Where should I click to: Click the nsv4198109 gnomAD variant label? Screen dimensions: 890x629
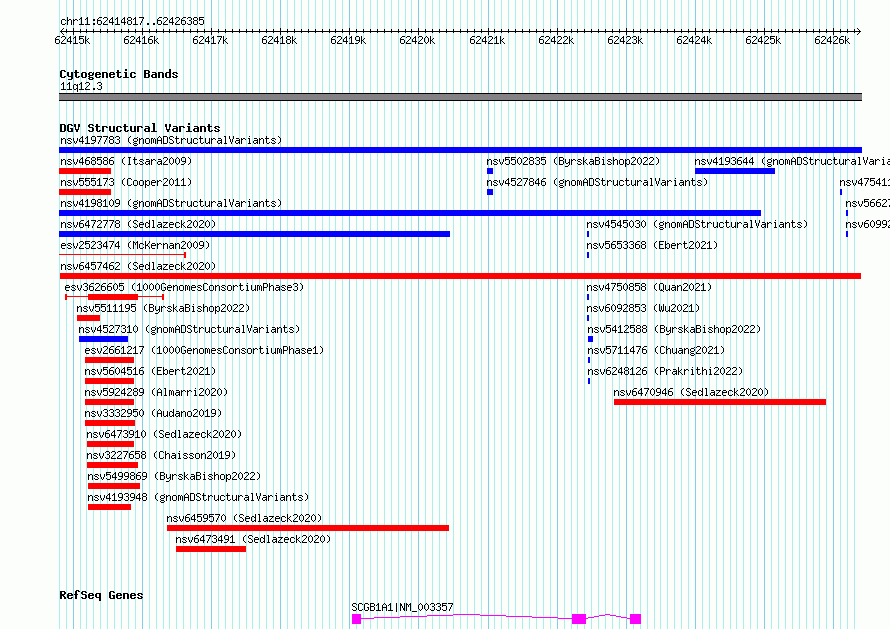pos(171,203)
